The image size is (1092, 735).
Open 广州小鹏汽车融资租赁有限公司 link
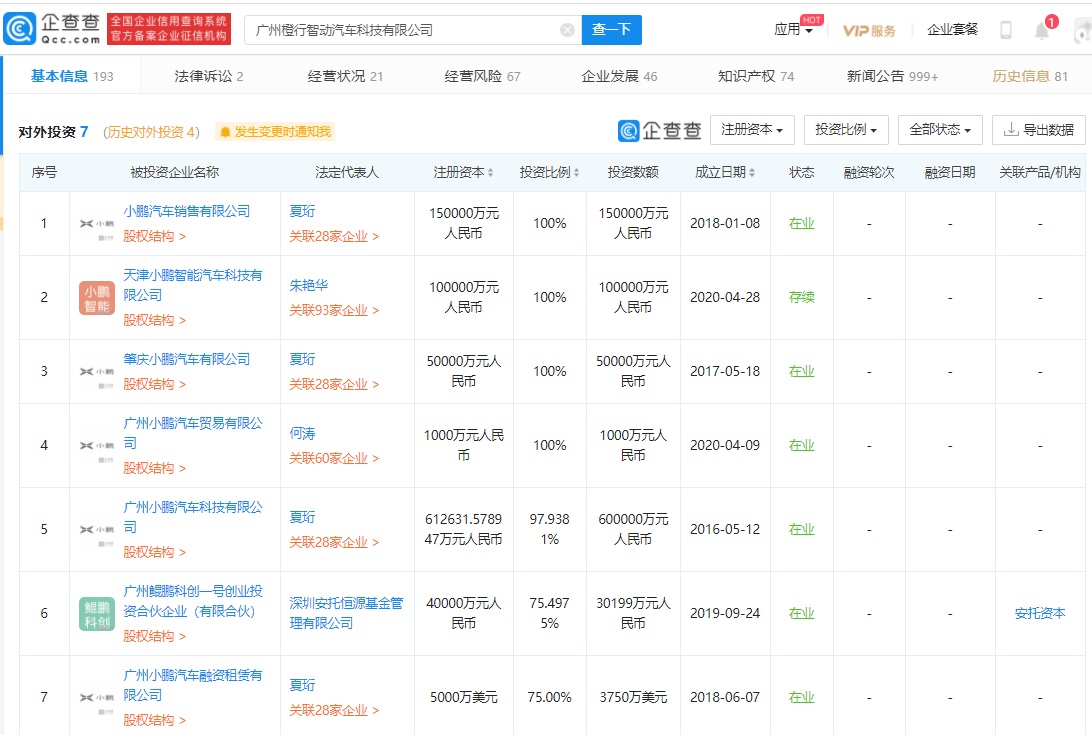point(193,685)
